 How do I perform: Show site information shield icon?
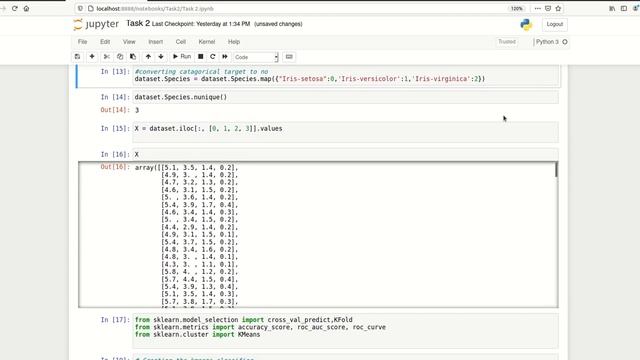(x=80, y=8)
